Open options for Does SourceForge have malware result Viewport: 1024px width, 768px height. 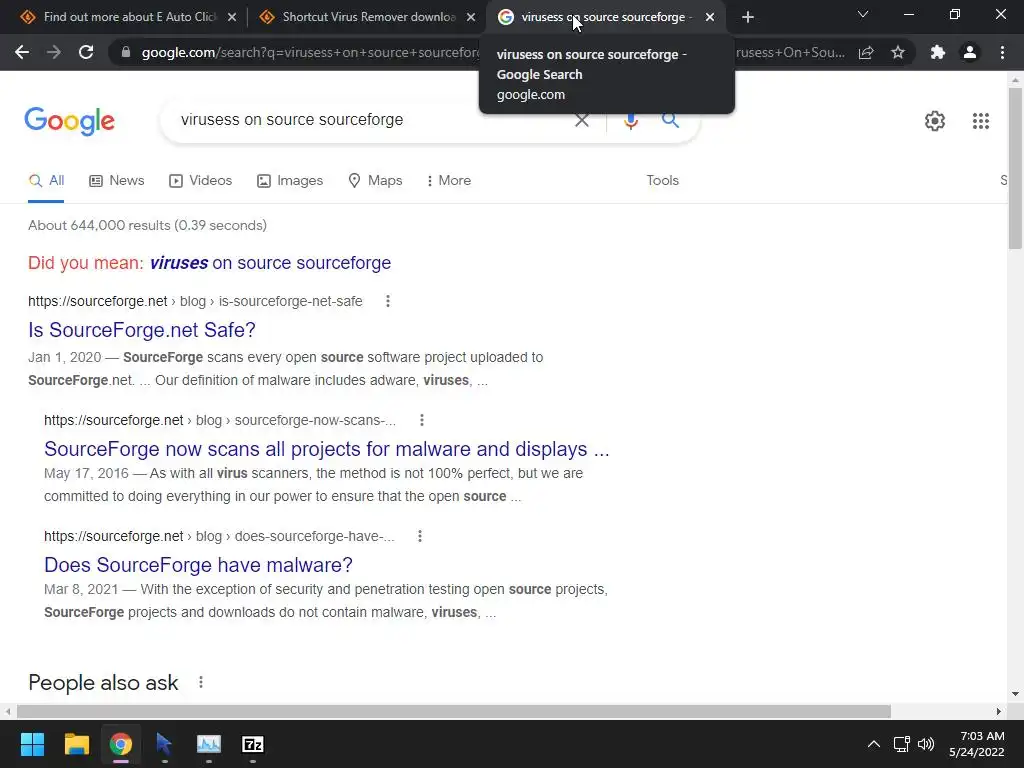point(420,536)
